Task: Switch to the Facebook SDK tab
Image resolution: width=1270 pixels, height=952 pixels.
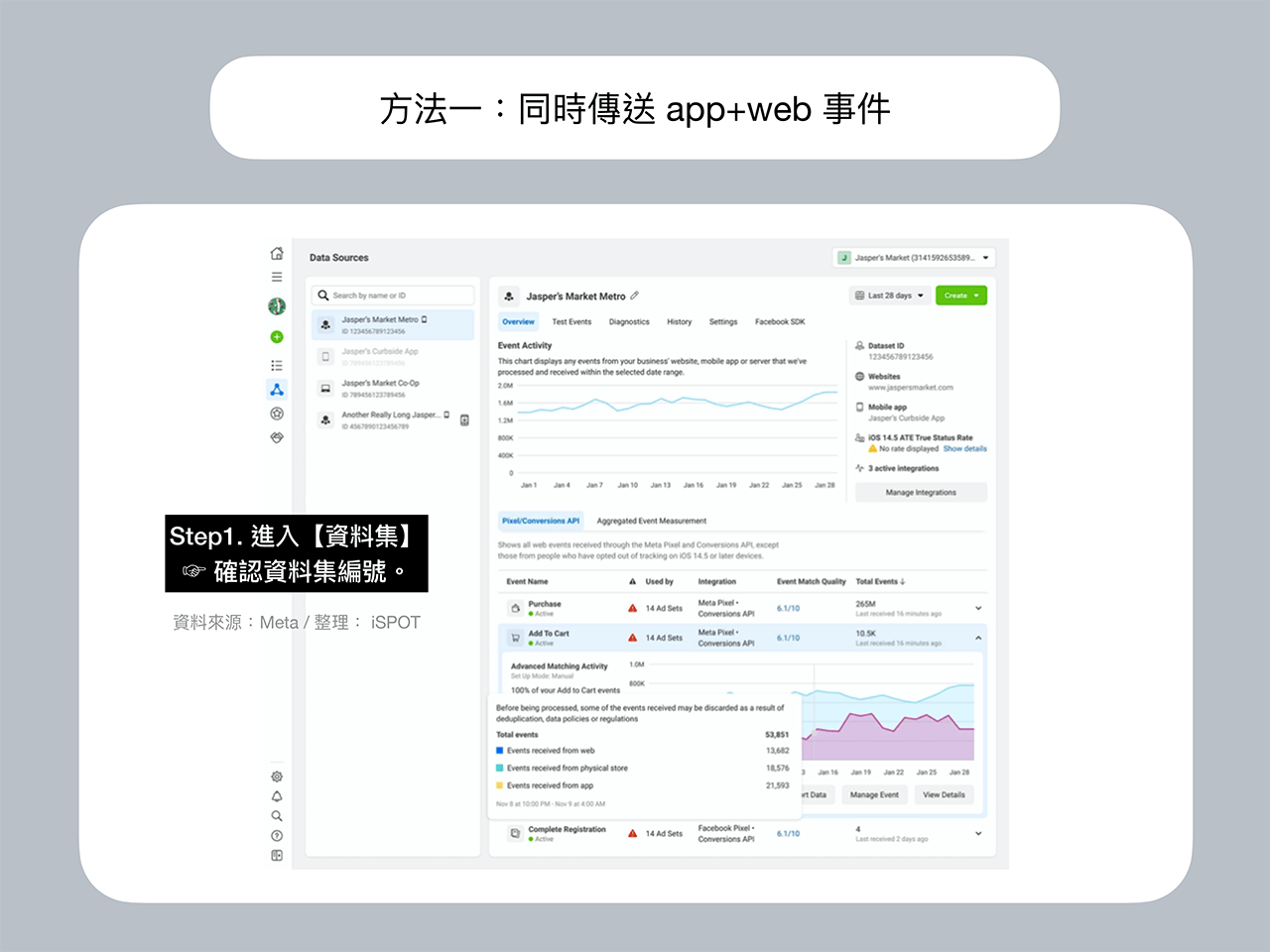Action: [780, 322]
